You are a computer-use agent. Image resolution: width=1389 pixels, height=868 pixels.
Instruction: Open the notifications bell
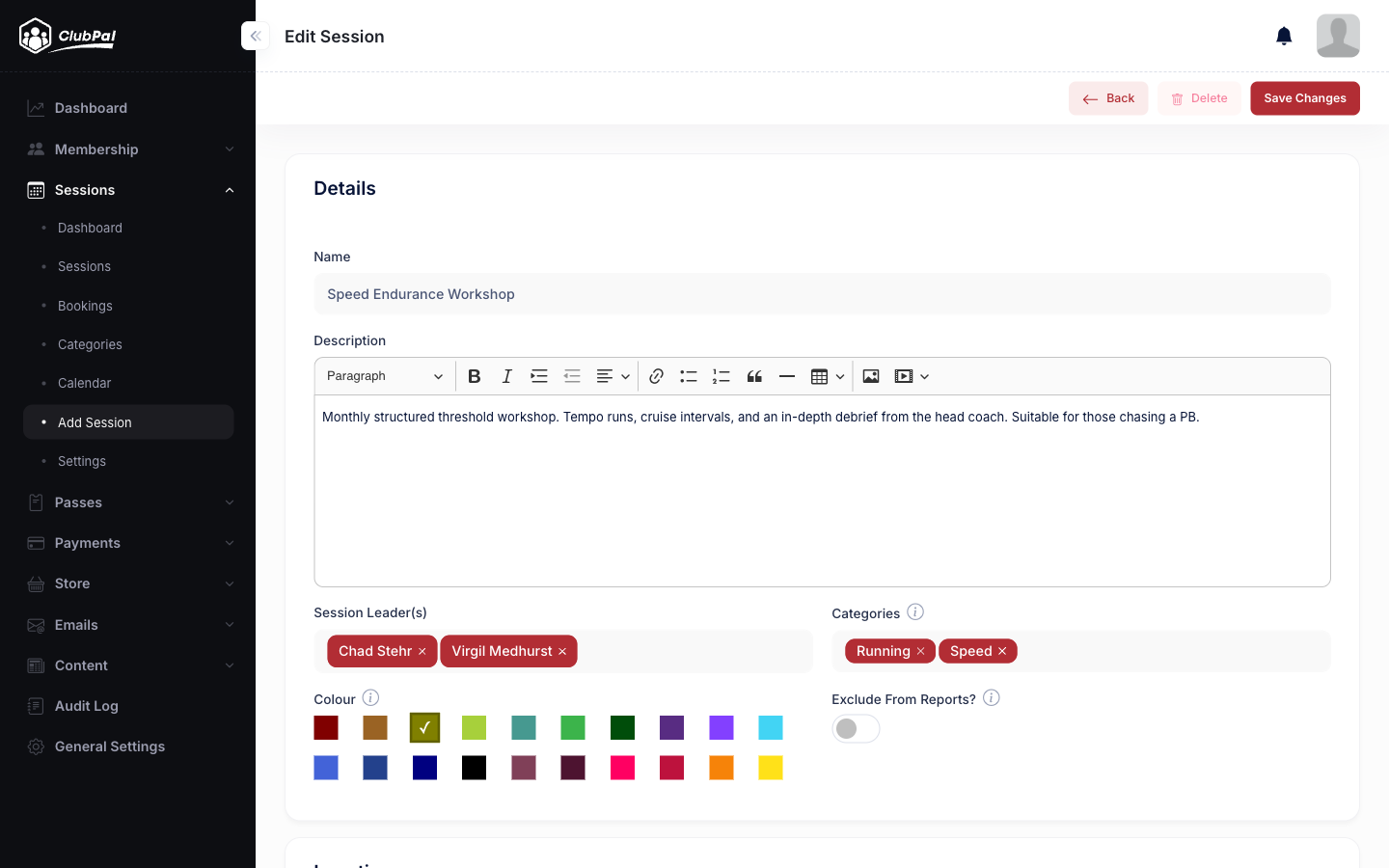[1284, 35]
